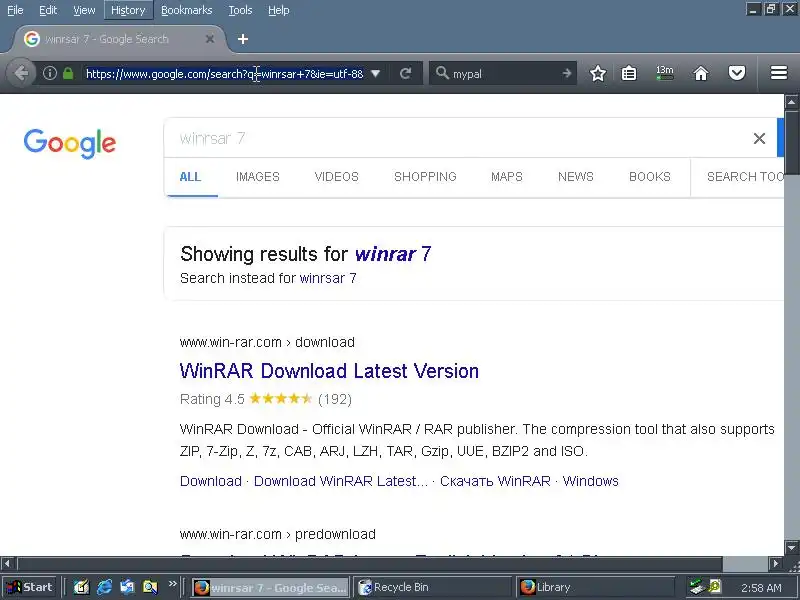Image resolution: width=800 pixels, height=600 pixels.
Task: Open the File menu
Action: (15, 10)
